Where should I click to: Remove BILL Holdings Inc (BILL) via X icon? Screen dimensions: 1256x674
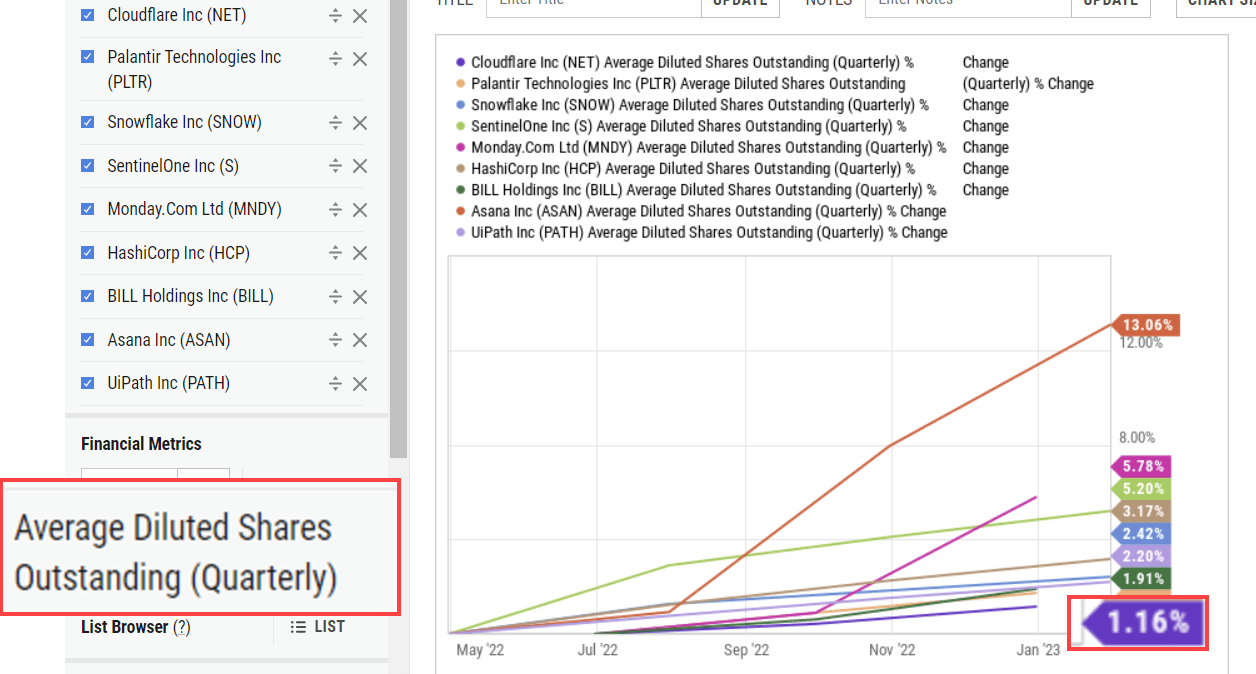click(x=360, y=297)
